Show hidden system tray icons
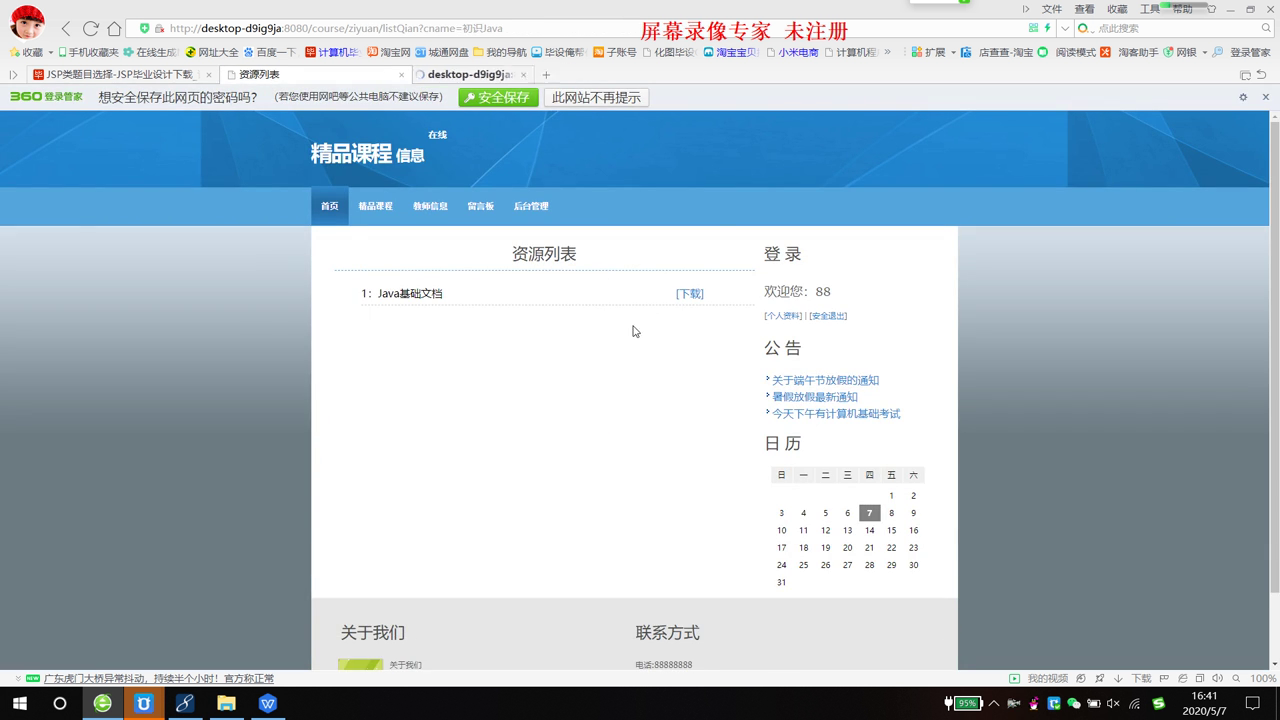The width and height of the screenshot is (1280, 720). click(994, 703)
